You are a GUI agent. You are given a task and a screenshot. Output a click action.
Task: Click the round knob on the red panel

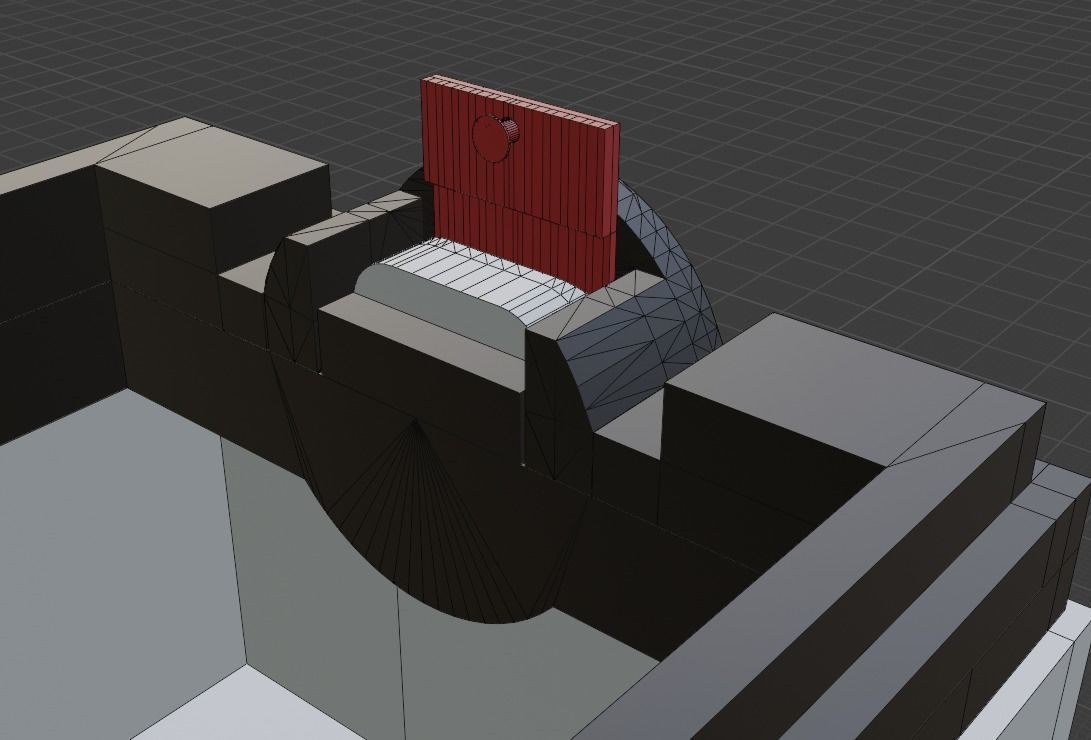(495, 138)
